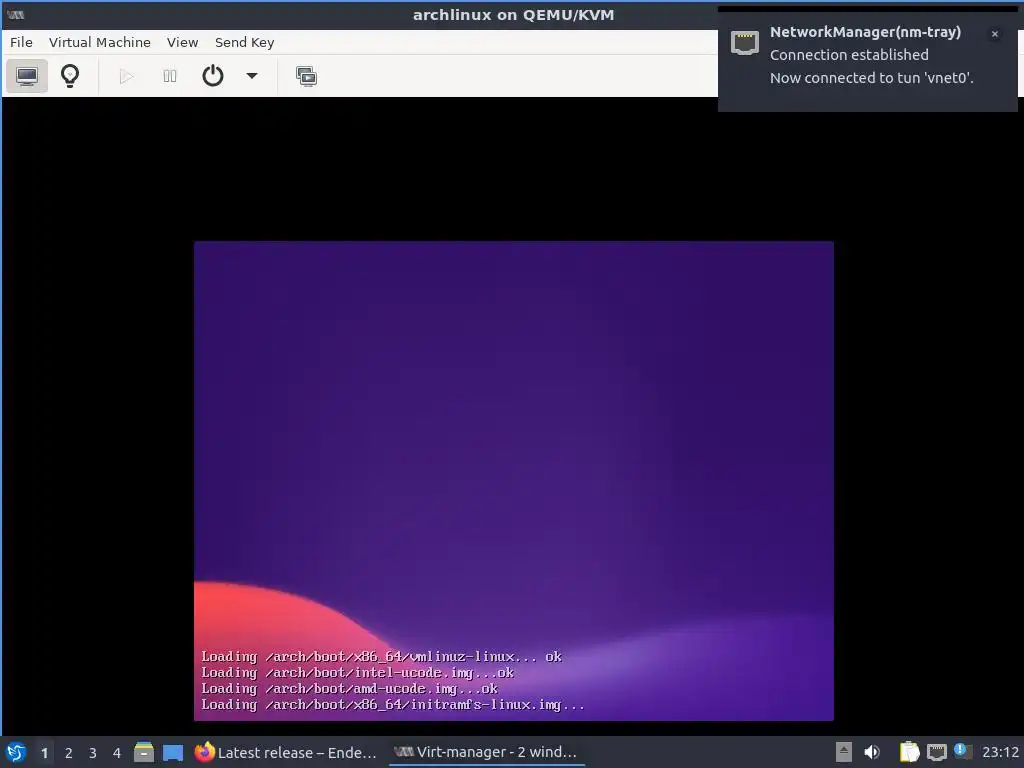The width and height of the screenshot is (1024, 768).
Task: Click the Virt-manager taskbar window group
Action: pyautogui.click(x=486, y=752)
